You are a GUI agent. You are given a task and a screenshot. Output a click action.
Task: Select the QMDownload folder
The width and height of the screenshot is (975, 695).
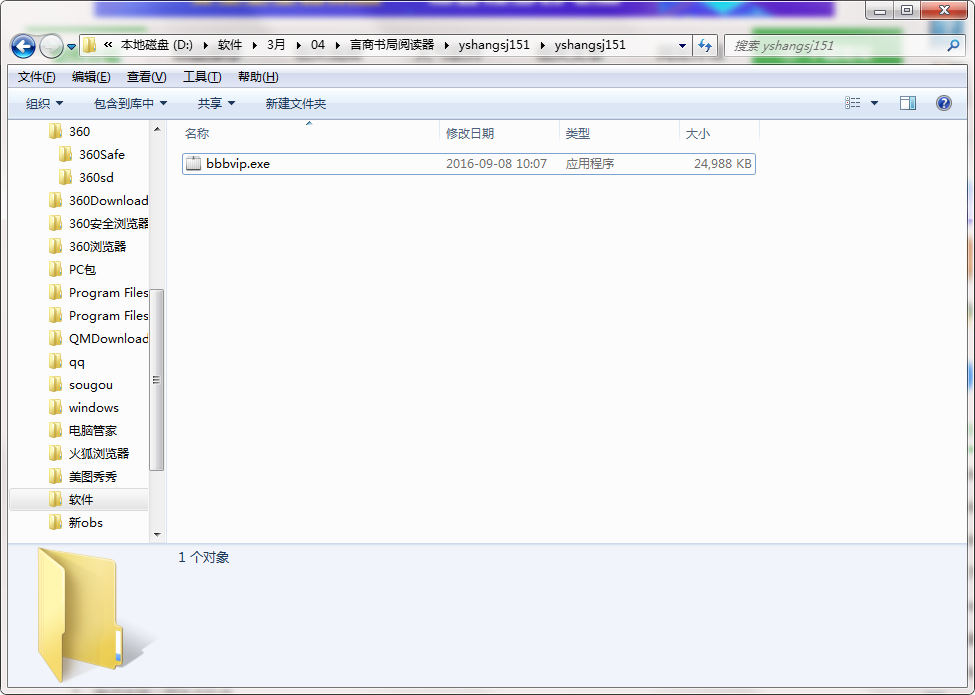coord(108,338)
